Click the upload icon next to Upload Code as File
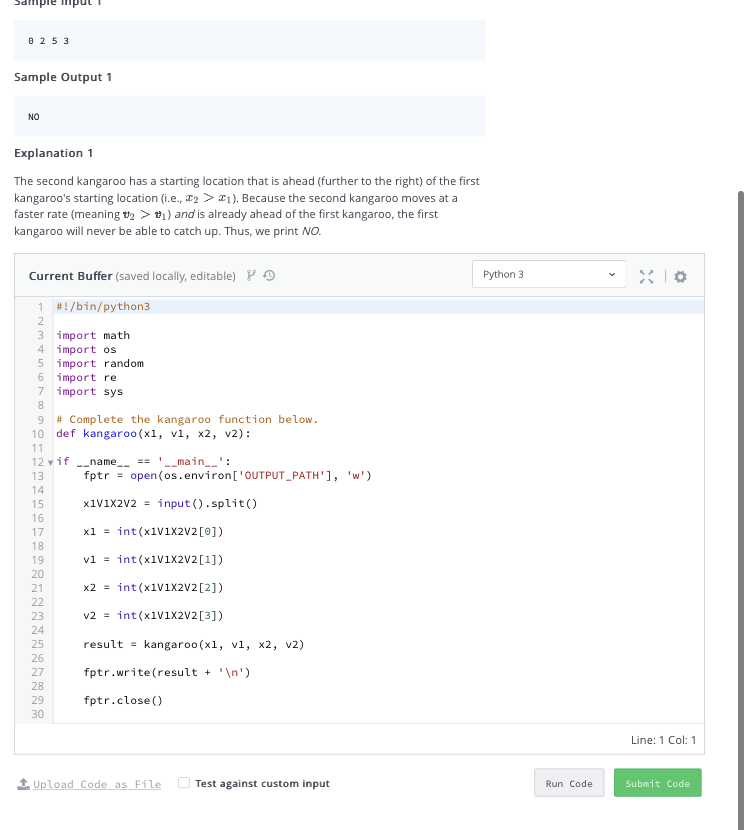750x830 pixels. [x=23, y=784]
